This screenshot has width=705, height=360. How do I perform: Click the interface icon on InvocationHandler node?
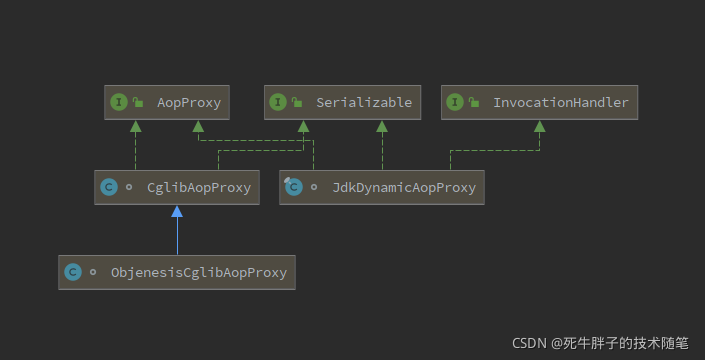pyautogui.click(x=455, y=102)
